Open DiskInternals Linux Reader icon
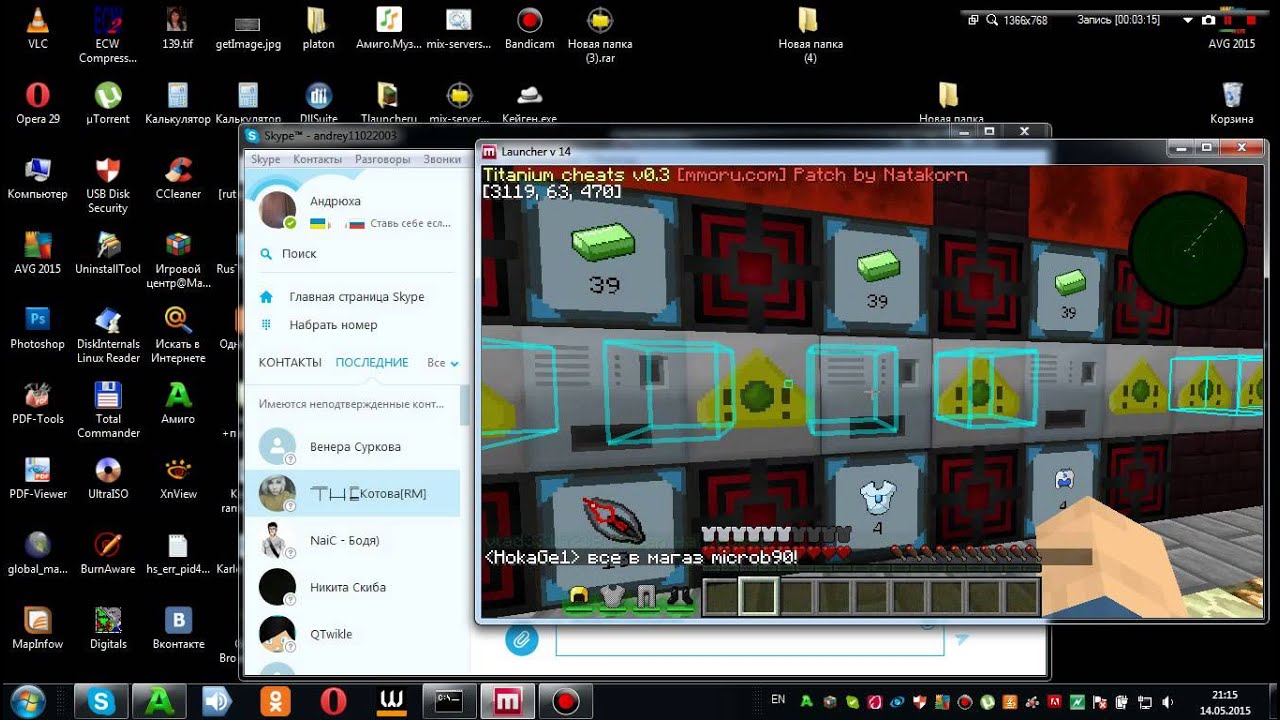 108,335
